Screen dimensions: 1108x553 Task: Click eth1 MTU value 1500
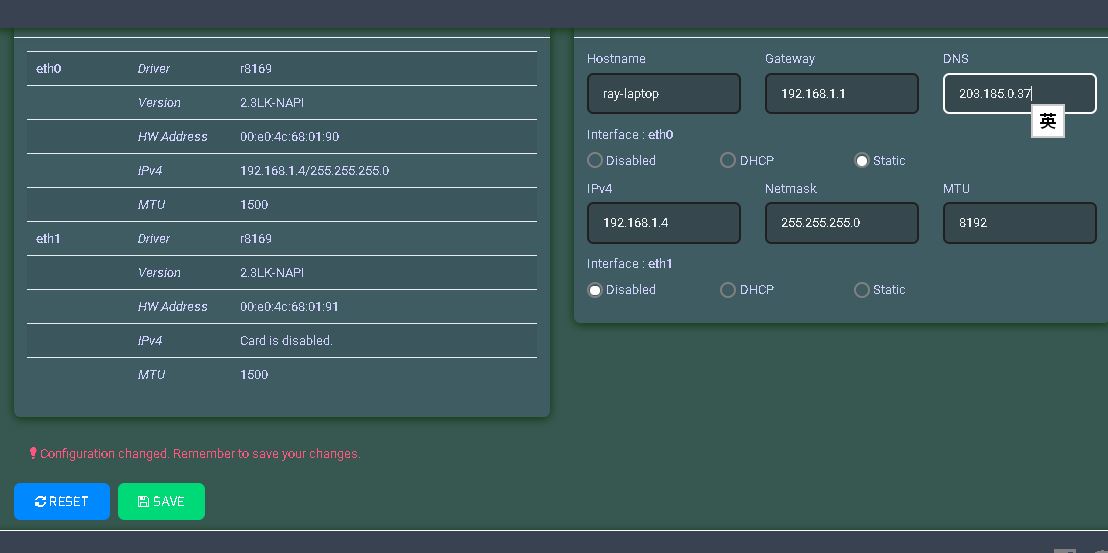pos(254,374)
